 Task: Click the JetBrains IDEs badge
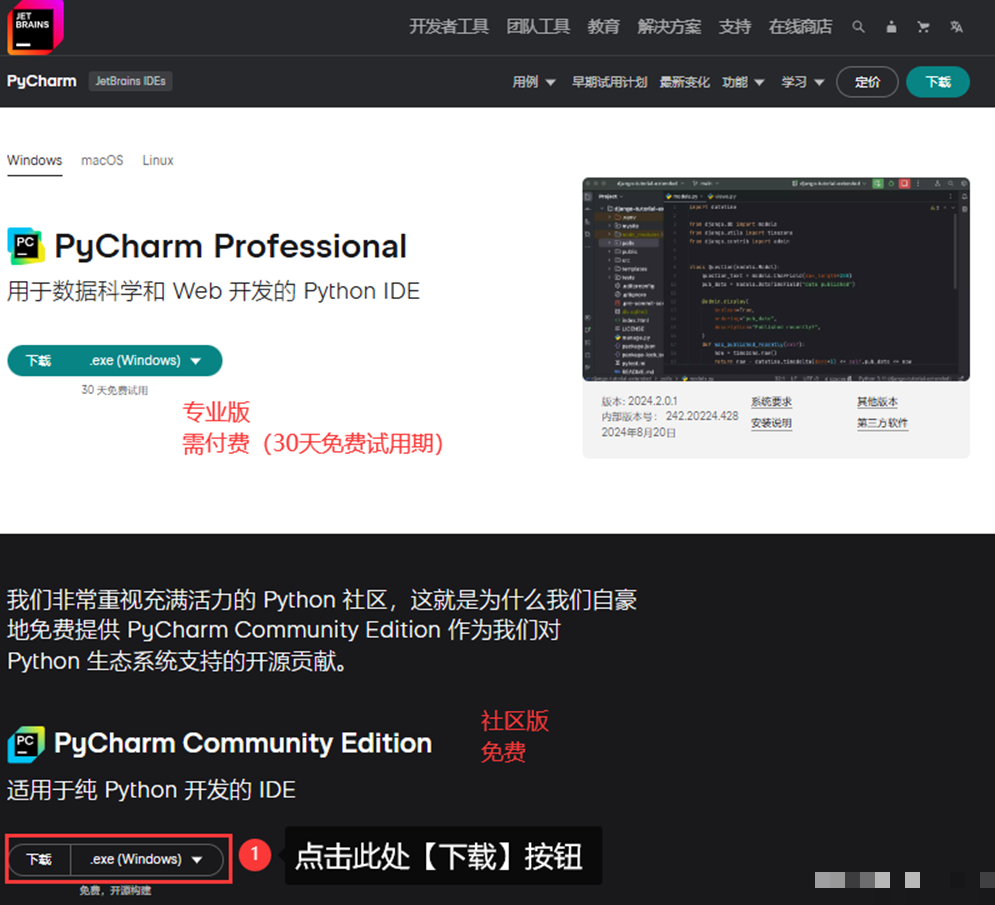click(x=130, y=81)
